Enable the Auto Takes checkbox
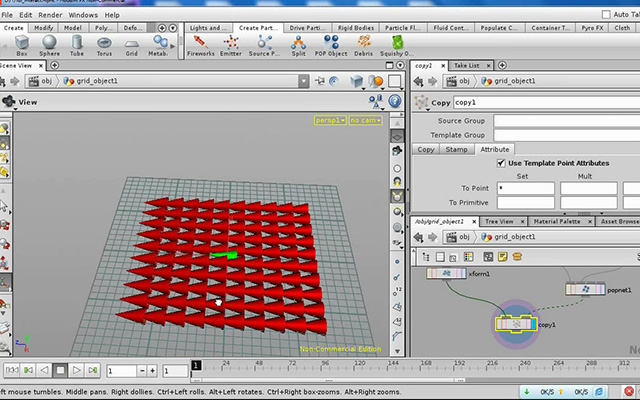Image resolution: width=640 pixels, height=400 pixels. tap(606, 15)
